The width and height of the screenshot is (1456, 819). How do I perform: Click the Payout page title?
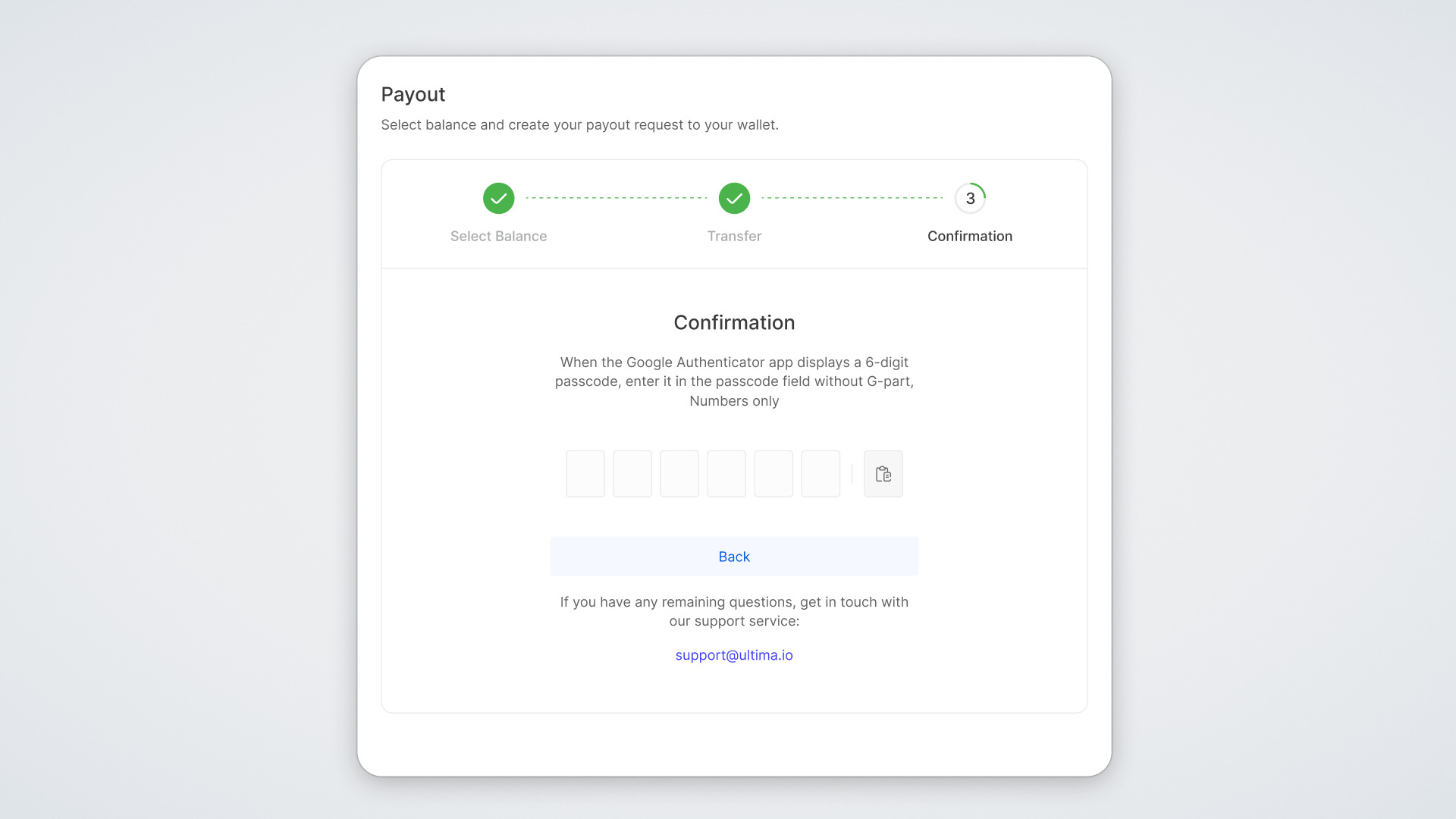click(x=413, y=95)
